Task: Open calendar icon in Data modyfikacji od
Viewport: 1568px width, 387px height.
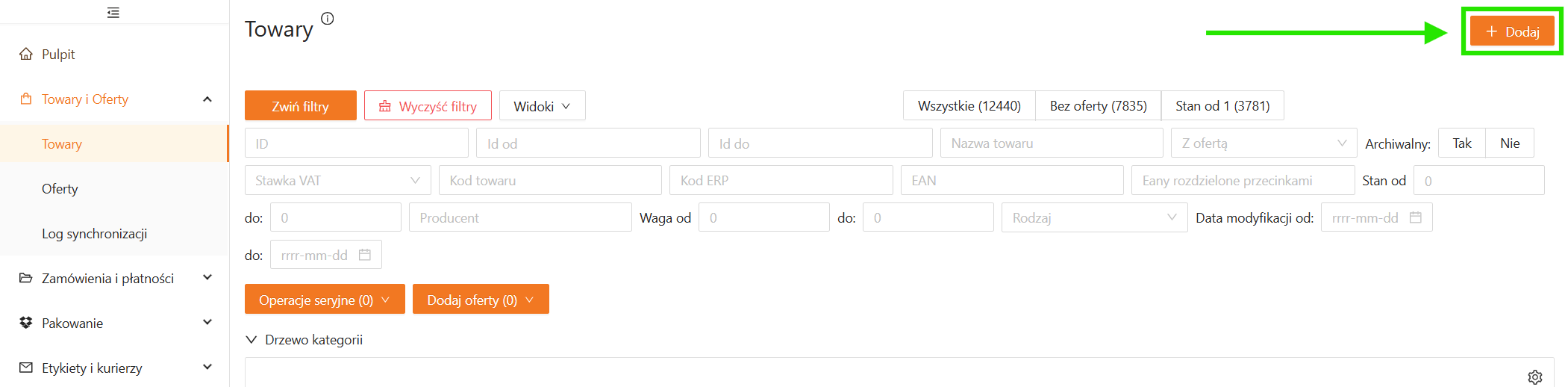Action: [x=1415, y=217]
